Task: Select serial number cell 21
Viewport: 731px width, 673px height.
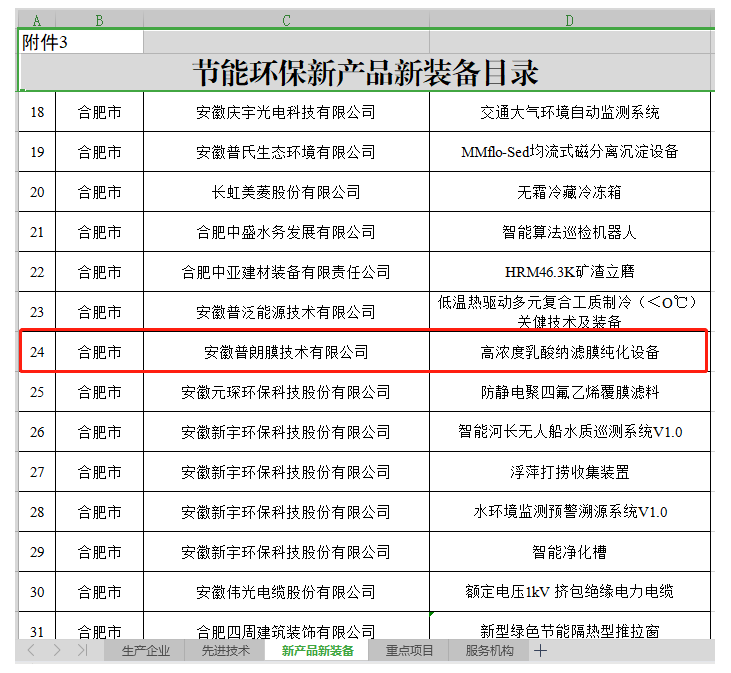Action: point(37,232)
